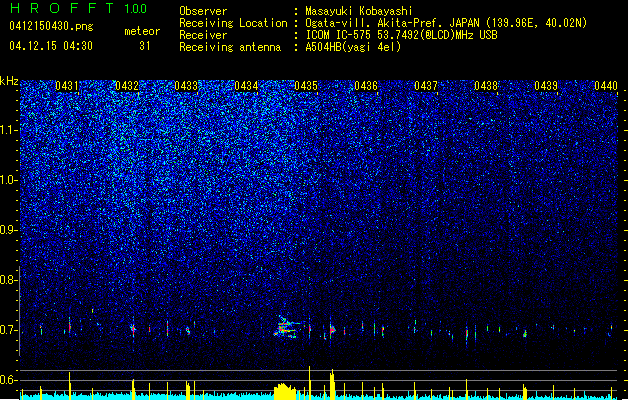Click the 1.1 frequency axis label
Screen dimensions: 629x400
[x=9, y=130]
